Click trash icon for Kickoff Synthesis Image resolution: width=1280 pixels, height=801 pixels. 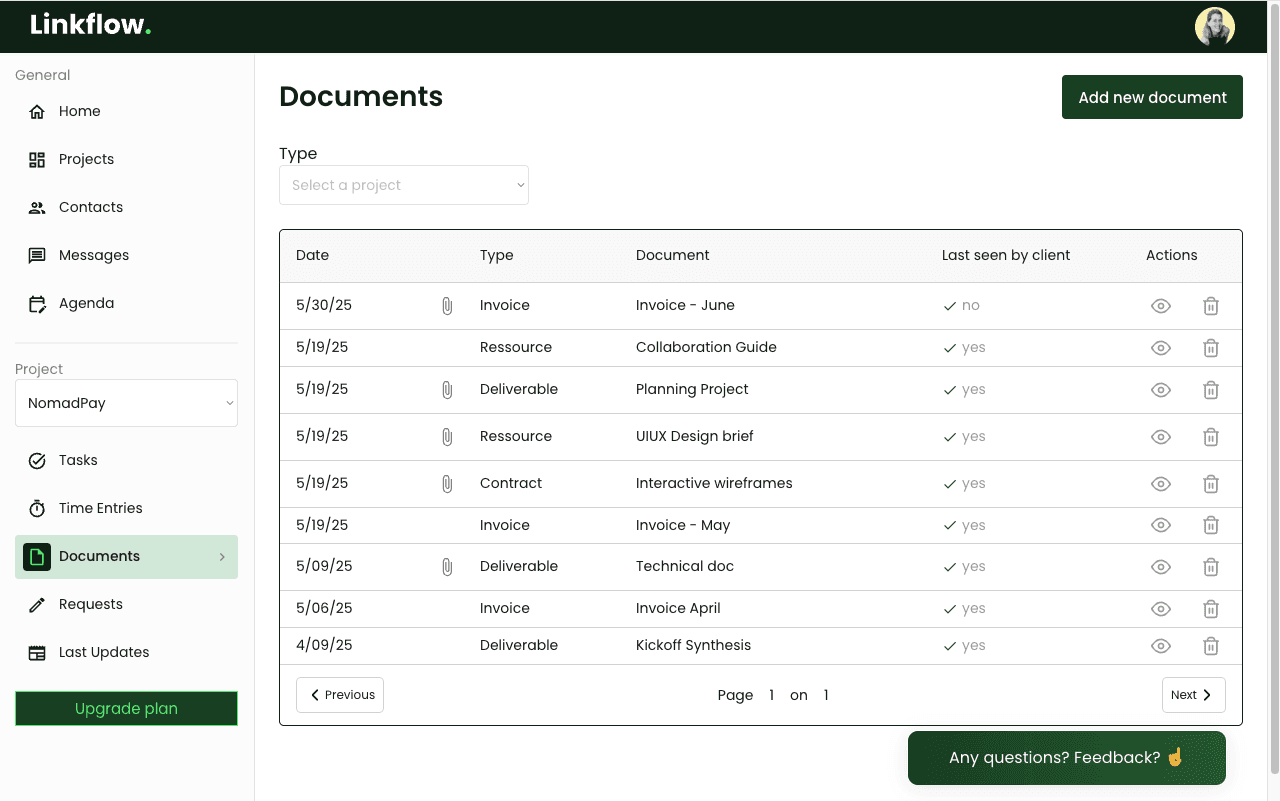(x=1210, y=646)
